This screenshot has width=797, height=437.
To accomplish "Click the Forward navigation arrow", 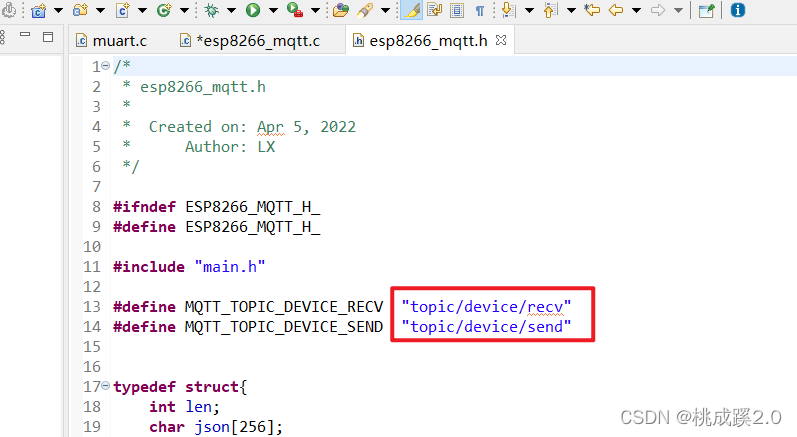I will click(x=658, y=10).
